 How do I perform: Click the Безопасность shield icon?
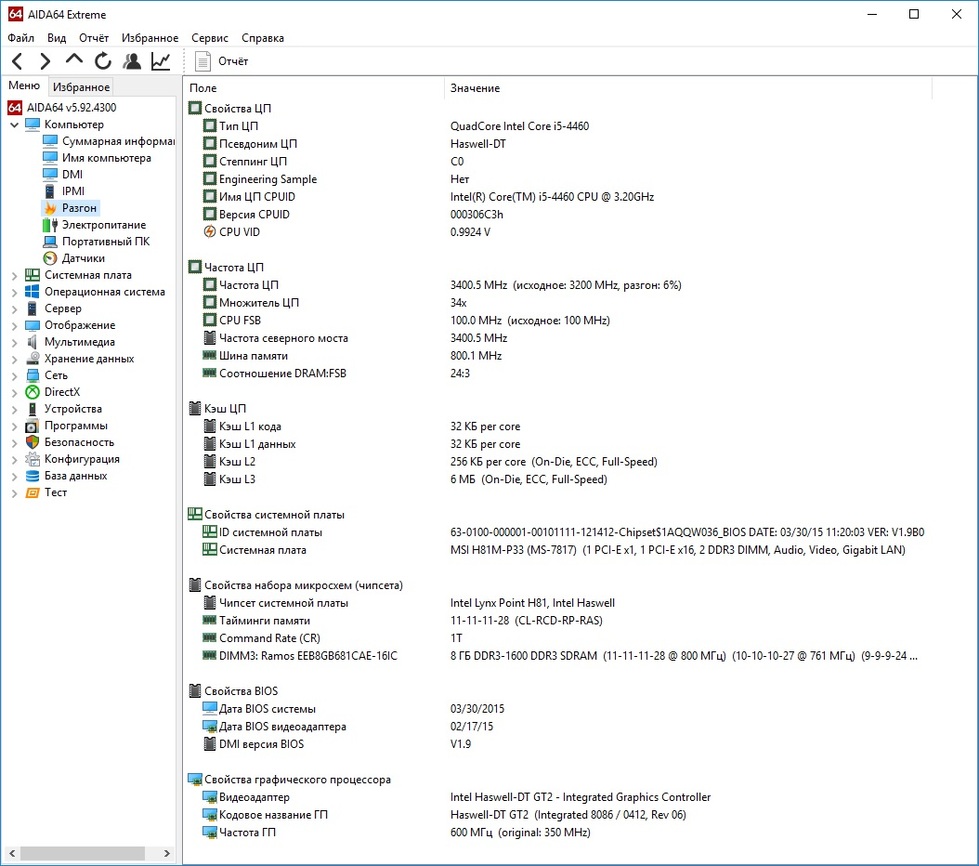[32, 443]
